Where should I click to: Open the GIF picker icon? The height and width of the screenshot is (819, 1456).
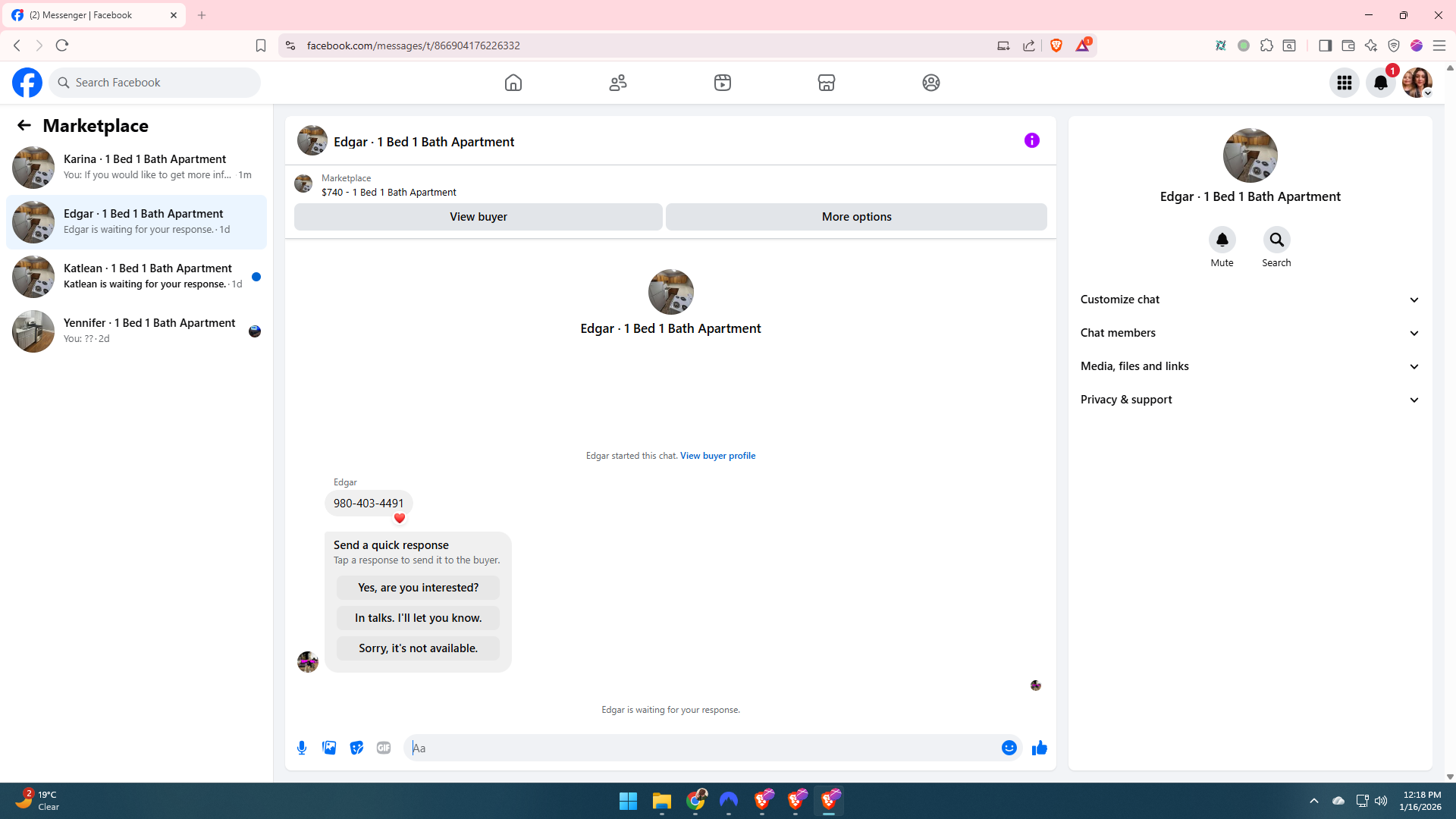click(x=384, y=748)
